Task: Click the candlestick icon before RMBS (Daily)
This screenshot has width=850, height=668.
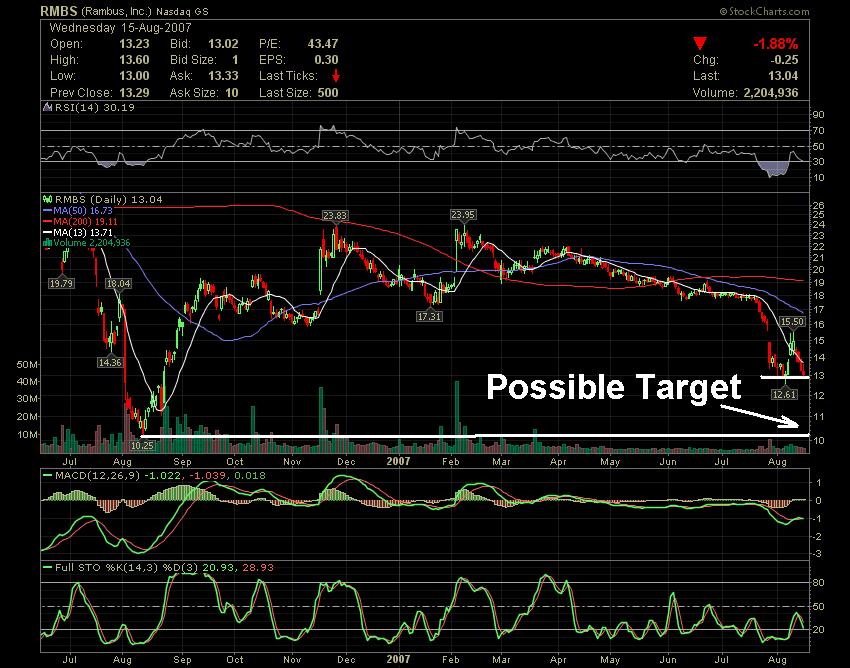Action: click(x=48, y=200)
